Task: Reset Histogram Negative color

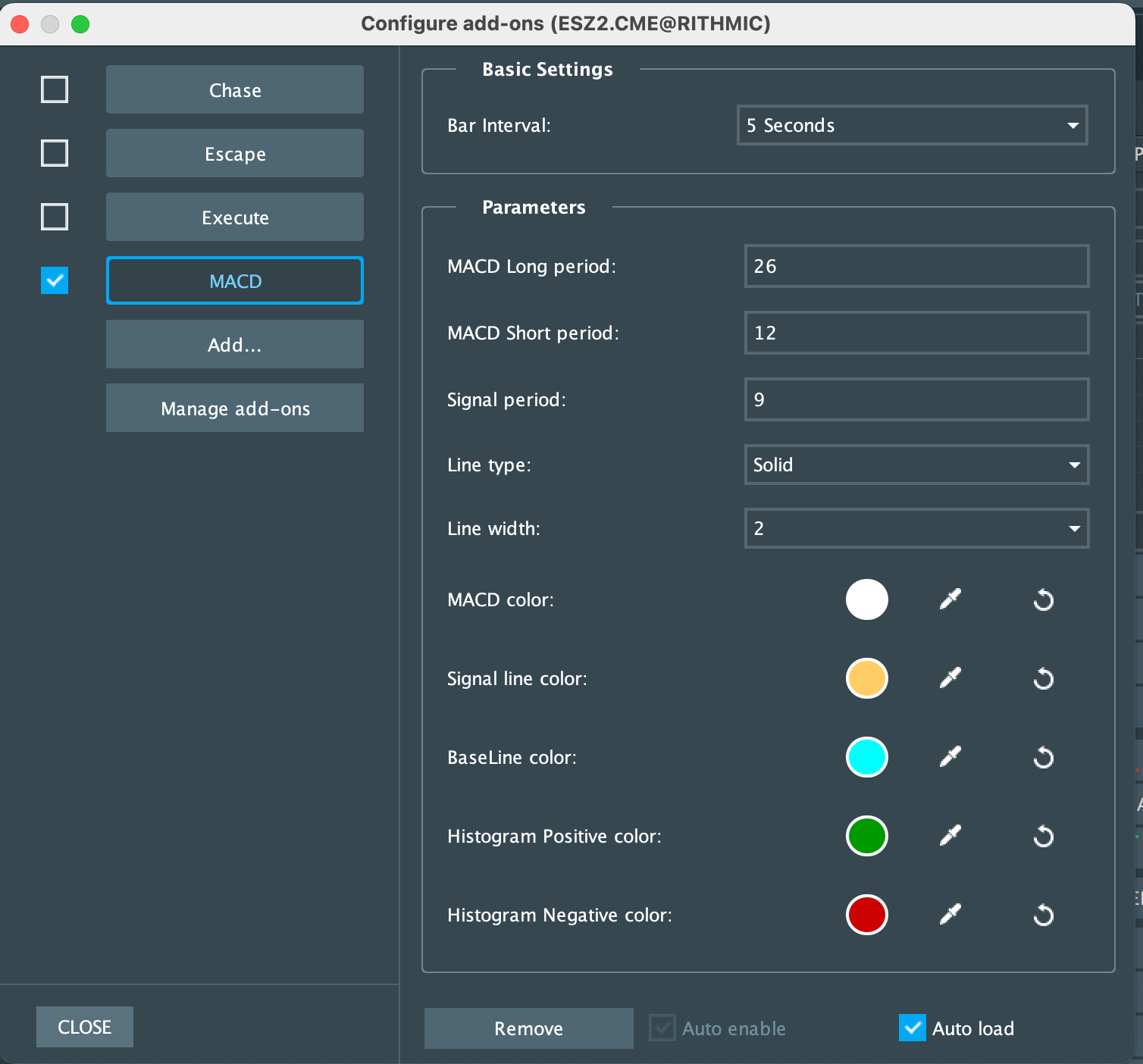Action: click(1044, 915)
